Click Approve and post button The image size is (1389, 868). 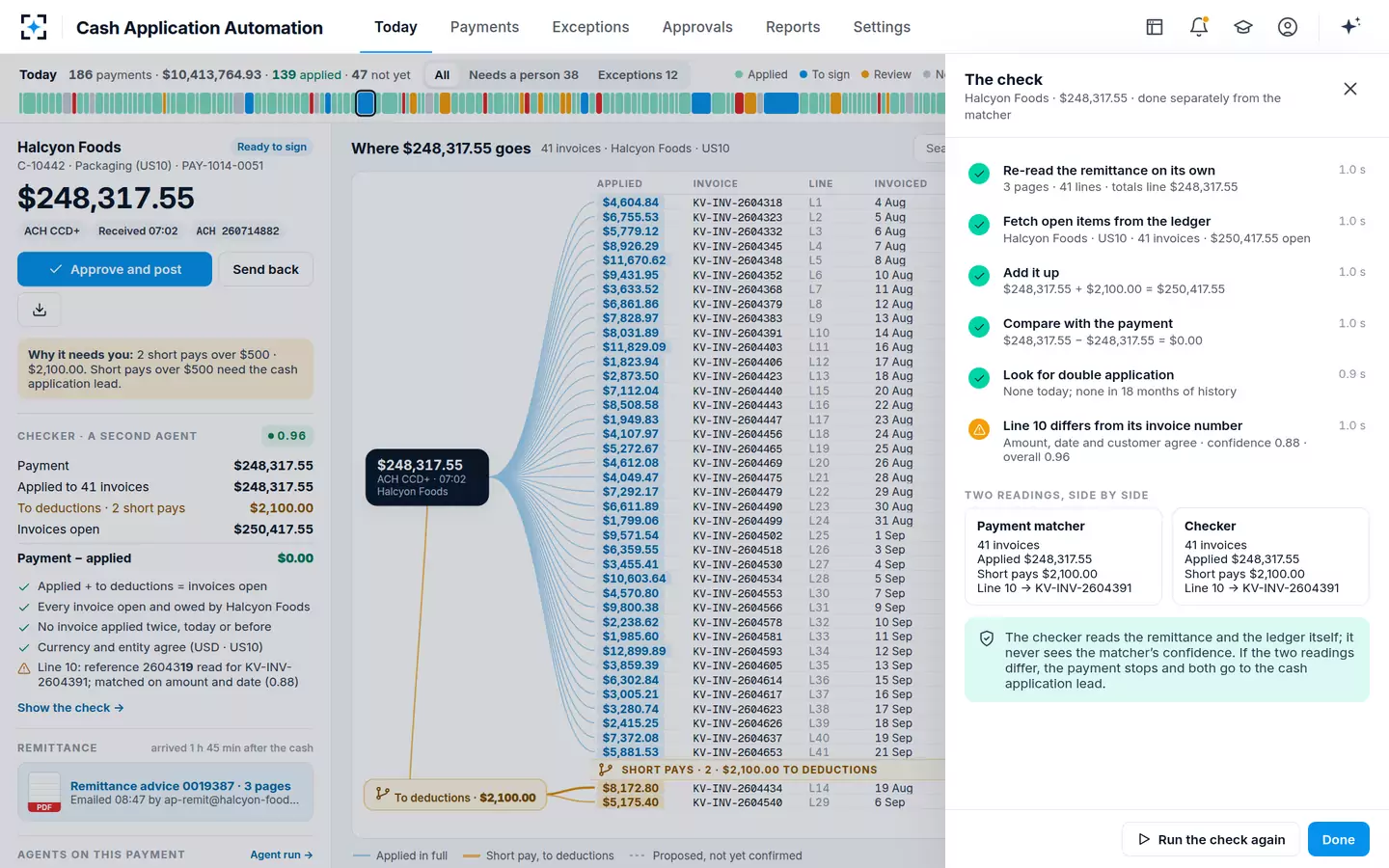coord(115,269)
